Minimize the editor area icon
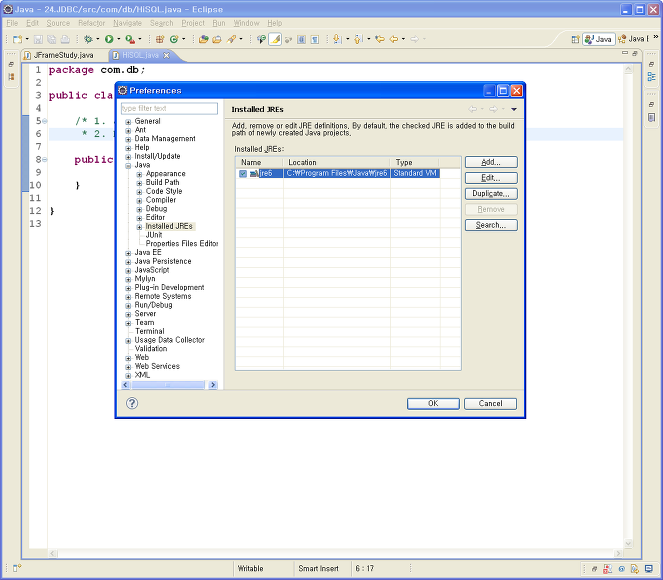The image size is (663, 580). pyautogui.click(x=625, y=53)
